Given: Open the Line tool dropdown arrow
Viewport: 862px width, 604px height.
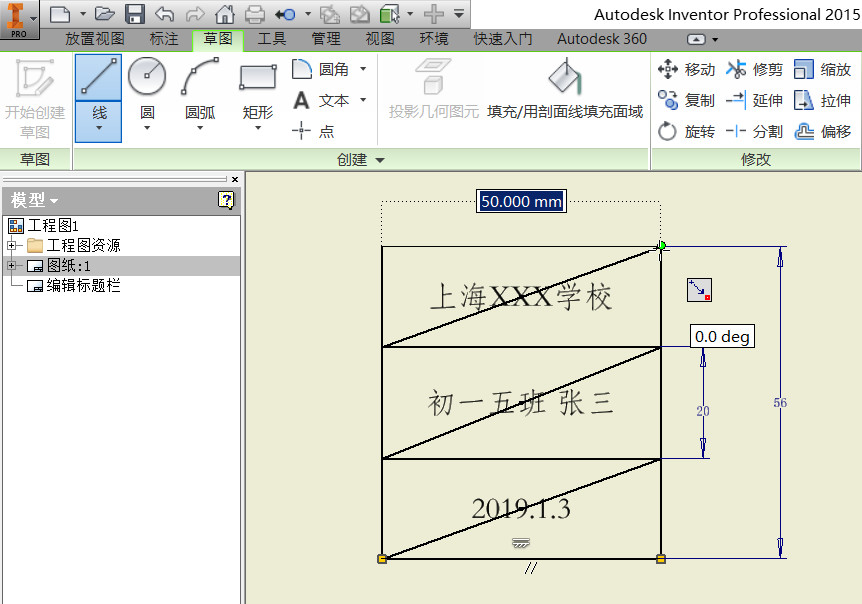Looking at the screenshot, I should 99,128.
